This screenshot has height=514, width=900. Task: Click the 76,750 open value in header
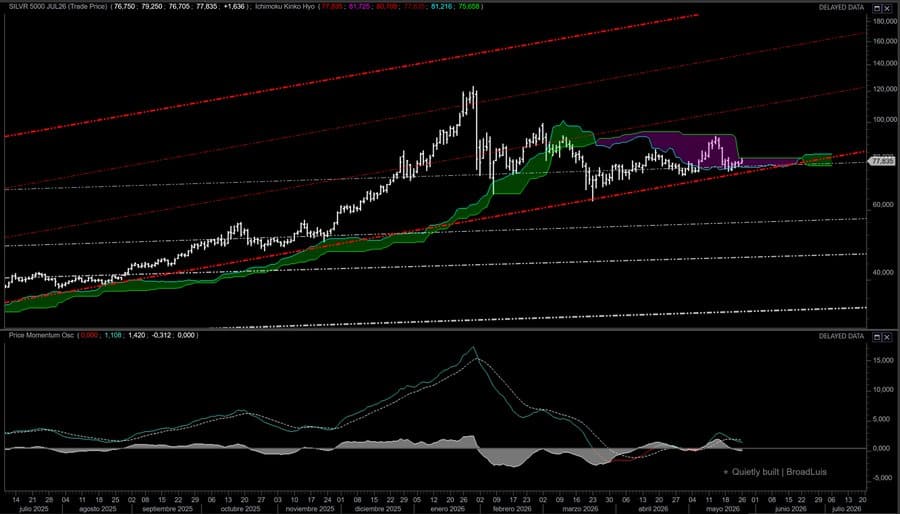(x=125, y=7)
